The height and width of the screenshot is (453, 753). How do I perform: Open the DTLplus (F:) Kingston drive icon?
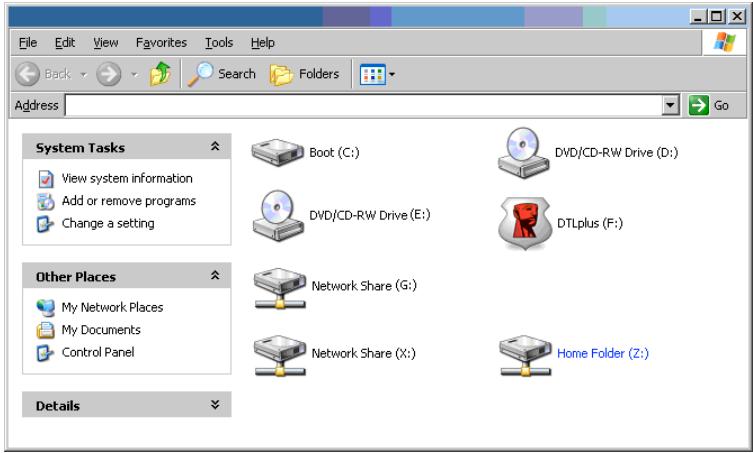[524, 223]
